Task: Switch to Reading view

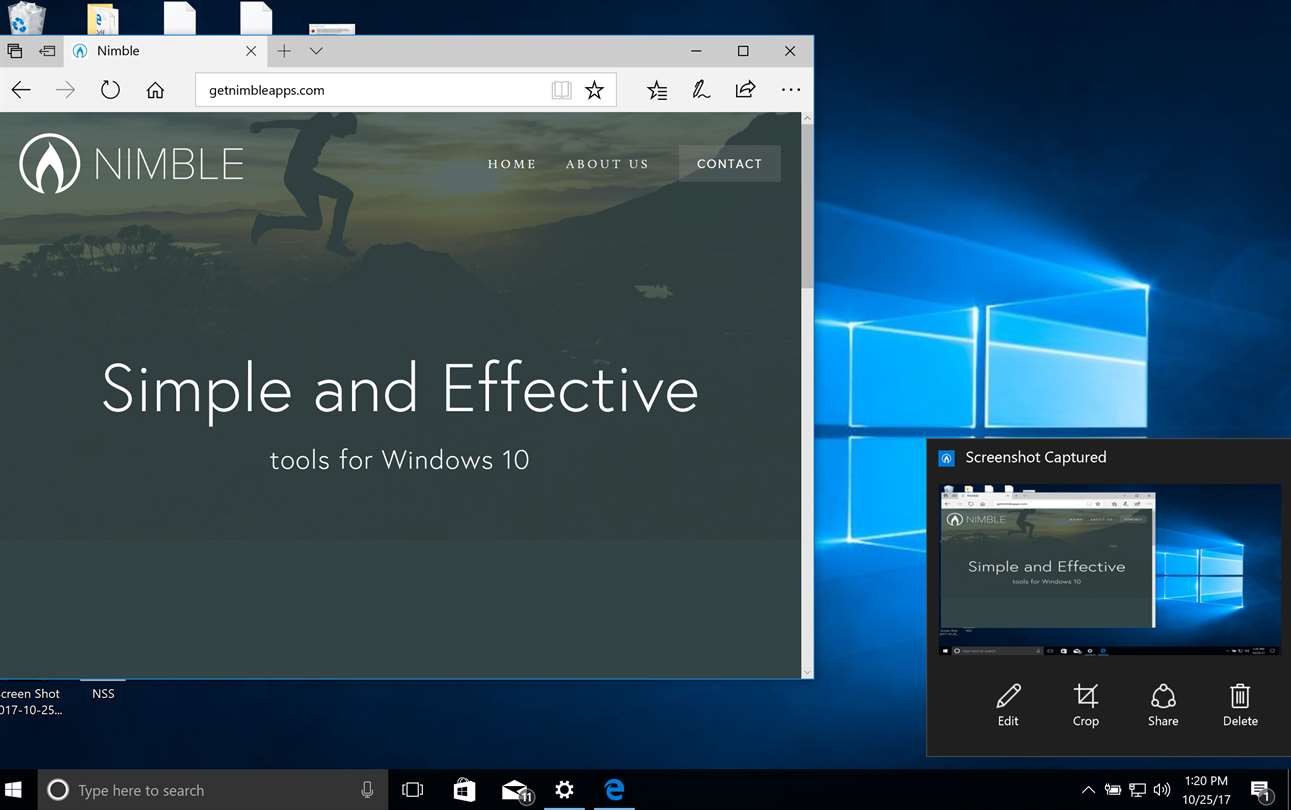Action: (562, 90)
